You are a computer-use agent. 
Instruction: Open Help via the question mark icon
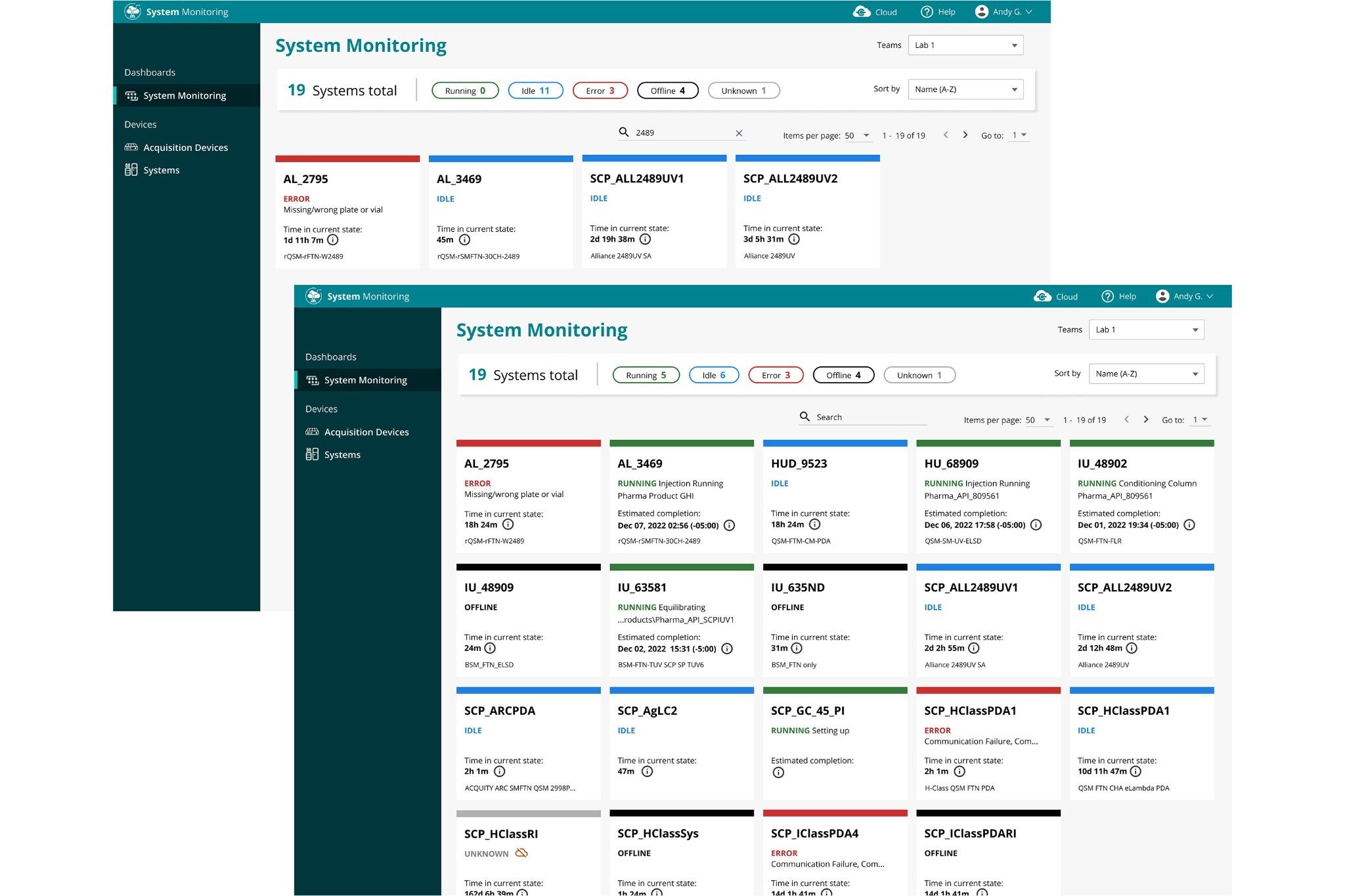pos(1108,296)
